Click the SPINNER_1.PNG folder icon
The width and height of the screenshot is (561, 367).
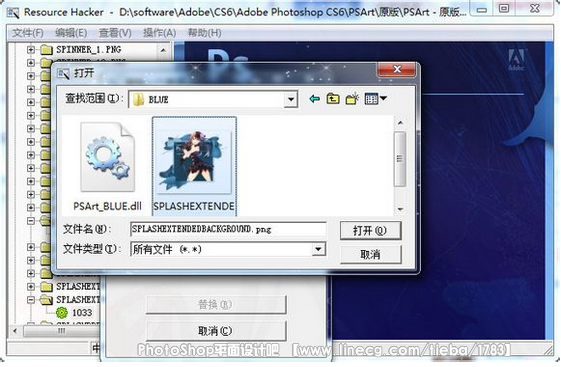[x=47, y=49]
